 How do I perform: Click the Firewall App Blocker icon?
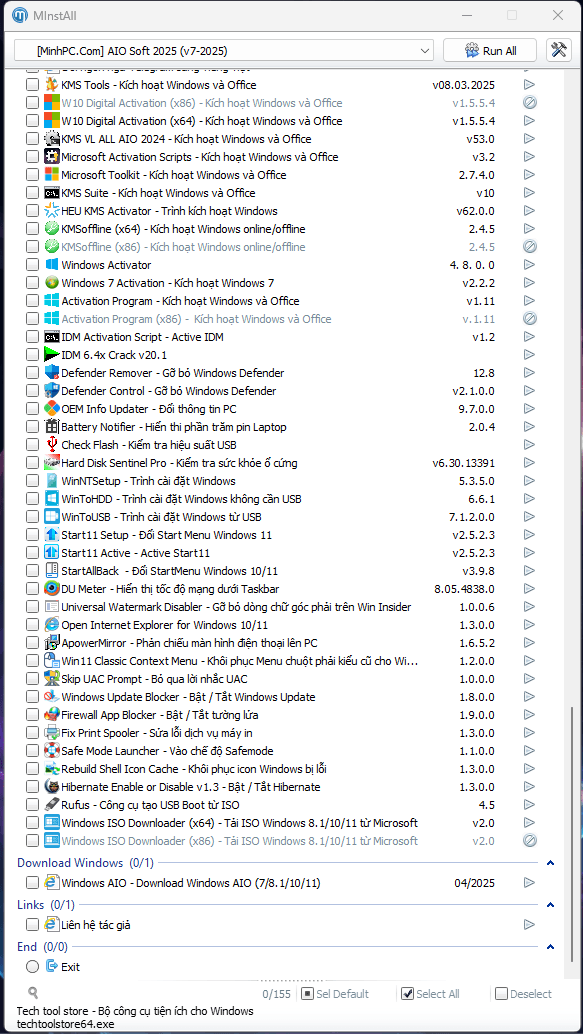pyautogui.click(x=51, y=715)
